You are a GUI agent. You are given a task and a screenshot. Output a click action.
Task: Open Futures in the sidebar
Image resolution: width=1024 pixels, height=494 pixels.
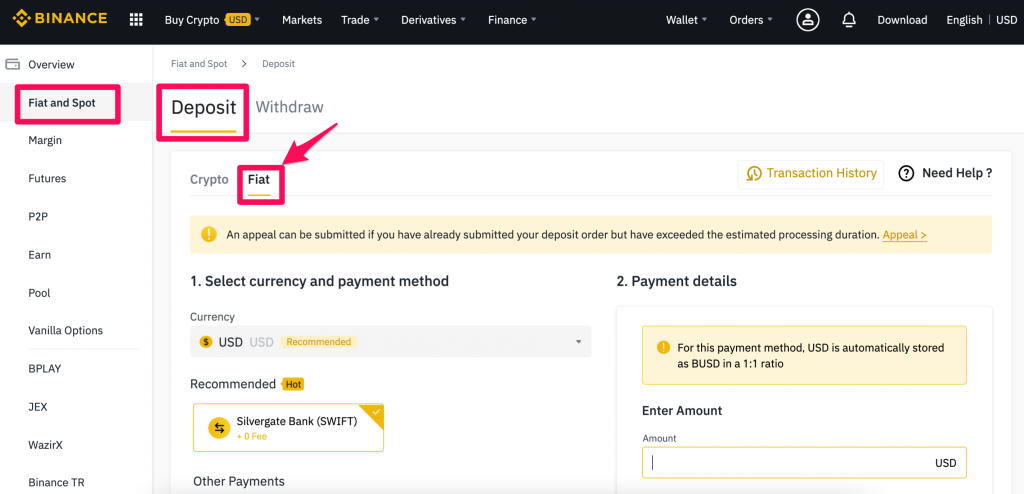pos(47,178)
